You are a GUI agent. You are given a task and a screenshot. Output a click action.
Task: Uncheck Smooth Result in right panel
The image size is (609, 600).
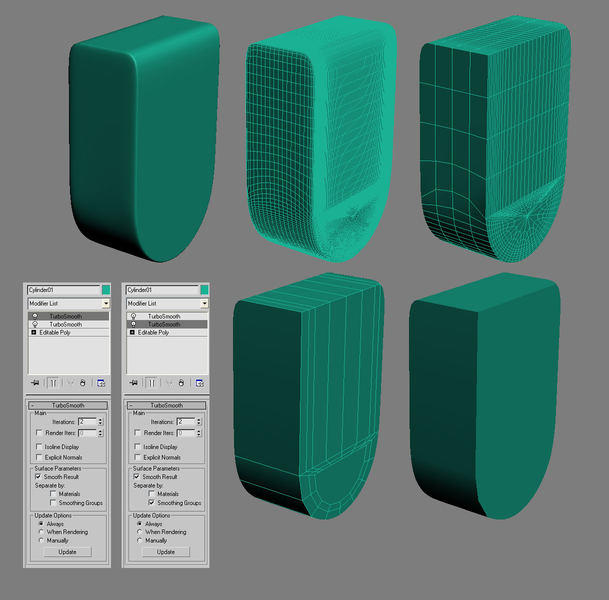click(137, 476)
